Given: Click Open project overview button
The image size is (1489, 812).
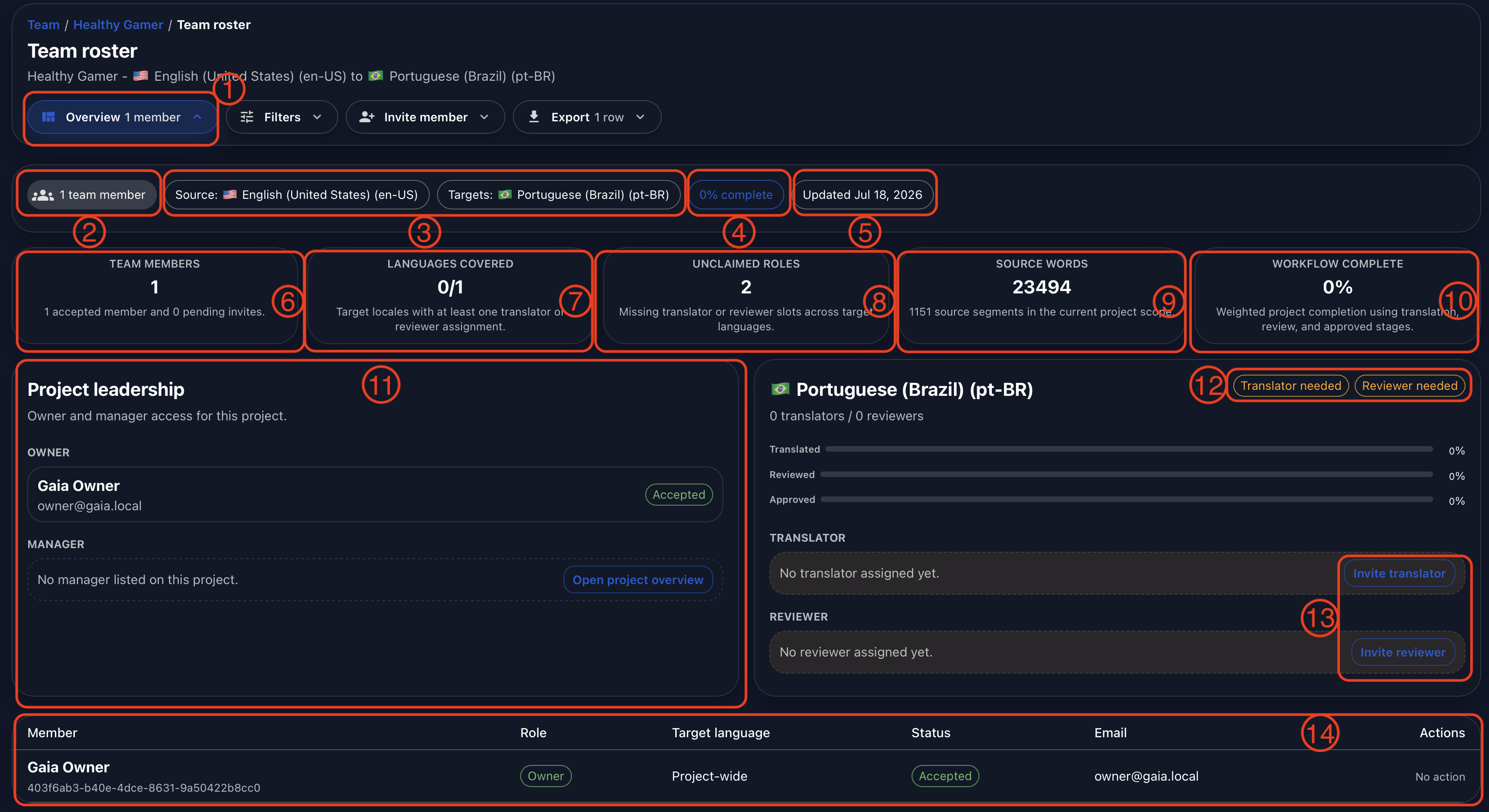Looking at the screenshot, I should (x=637, y=579).
